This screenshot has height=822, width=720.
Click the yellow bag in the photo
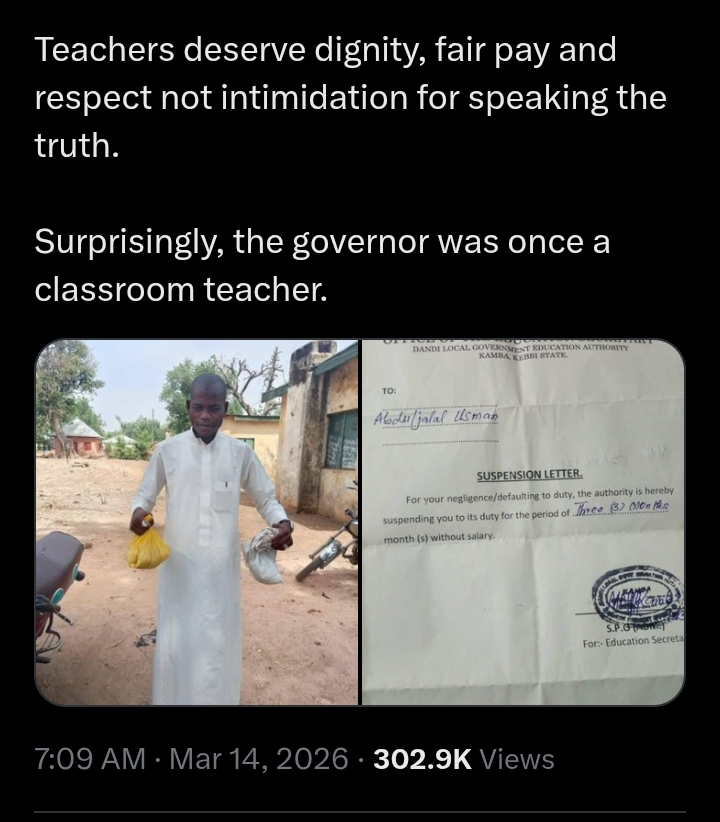(148, 546)
